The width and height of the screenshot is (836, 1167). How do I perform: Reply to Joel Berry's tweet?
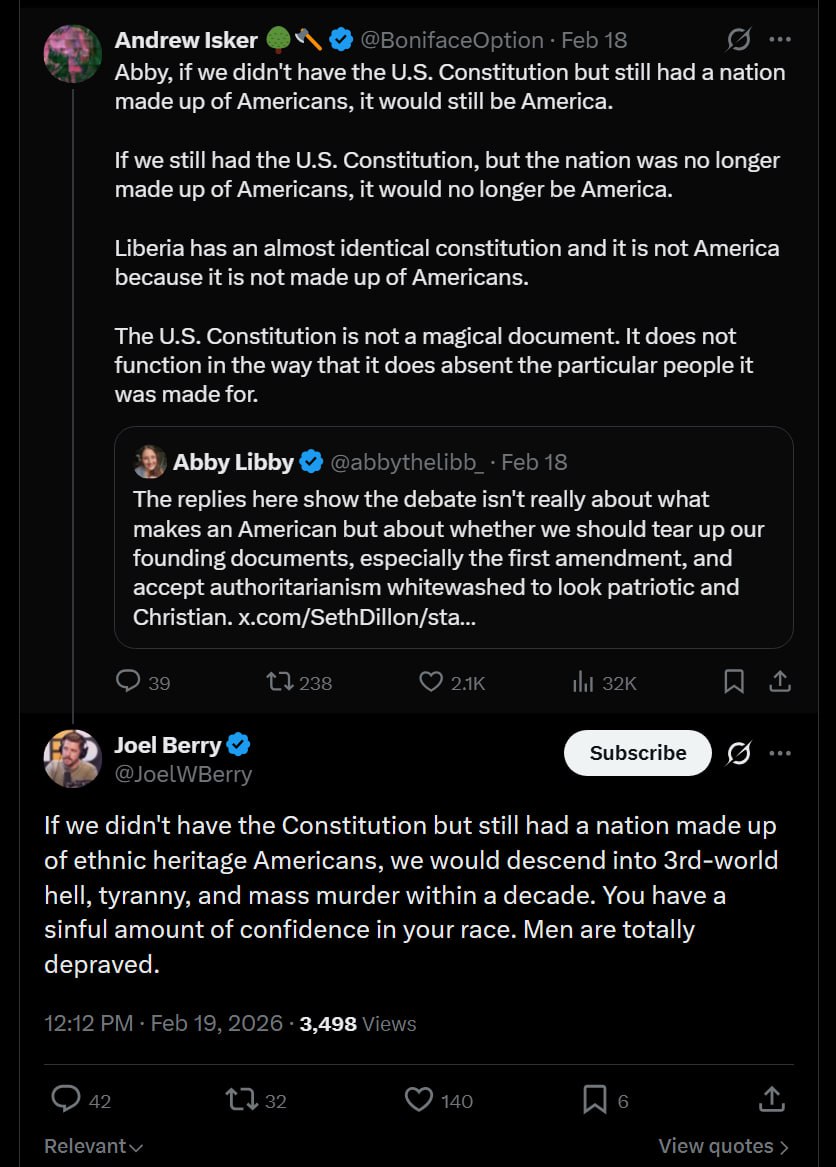66,1100
